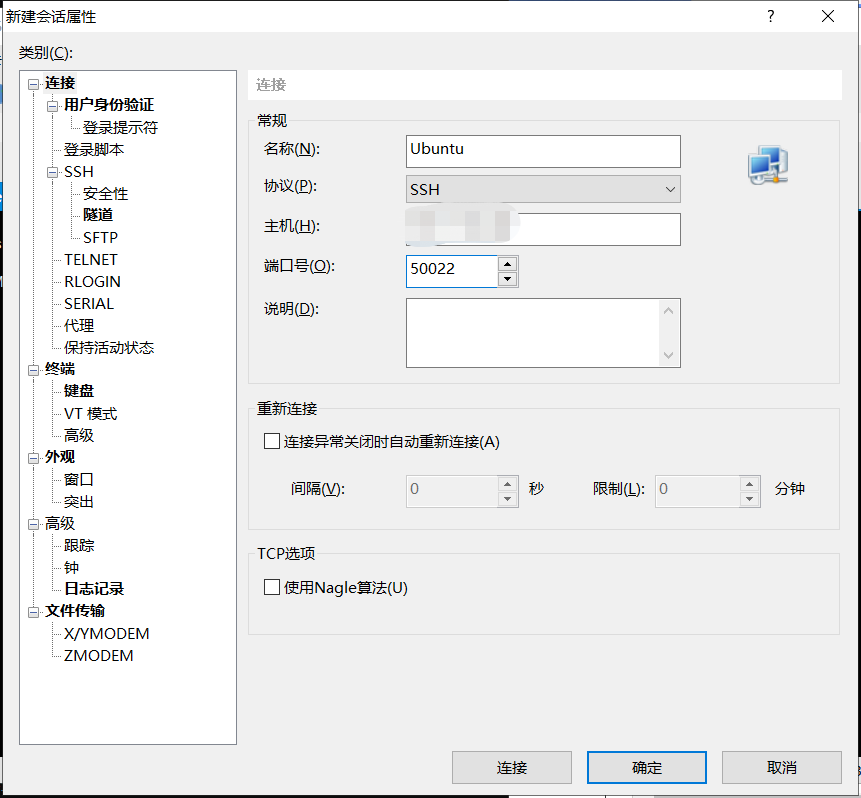Collapse the SSH tree node
The width and height of the screenshot is (861, 798).
click(x=52, y=172)
